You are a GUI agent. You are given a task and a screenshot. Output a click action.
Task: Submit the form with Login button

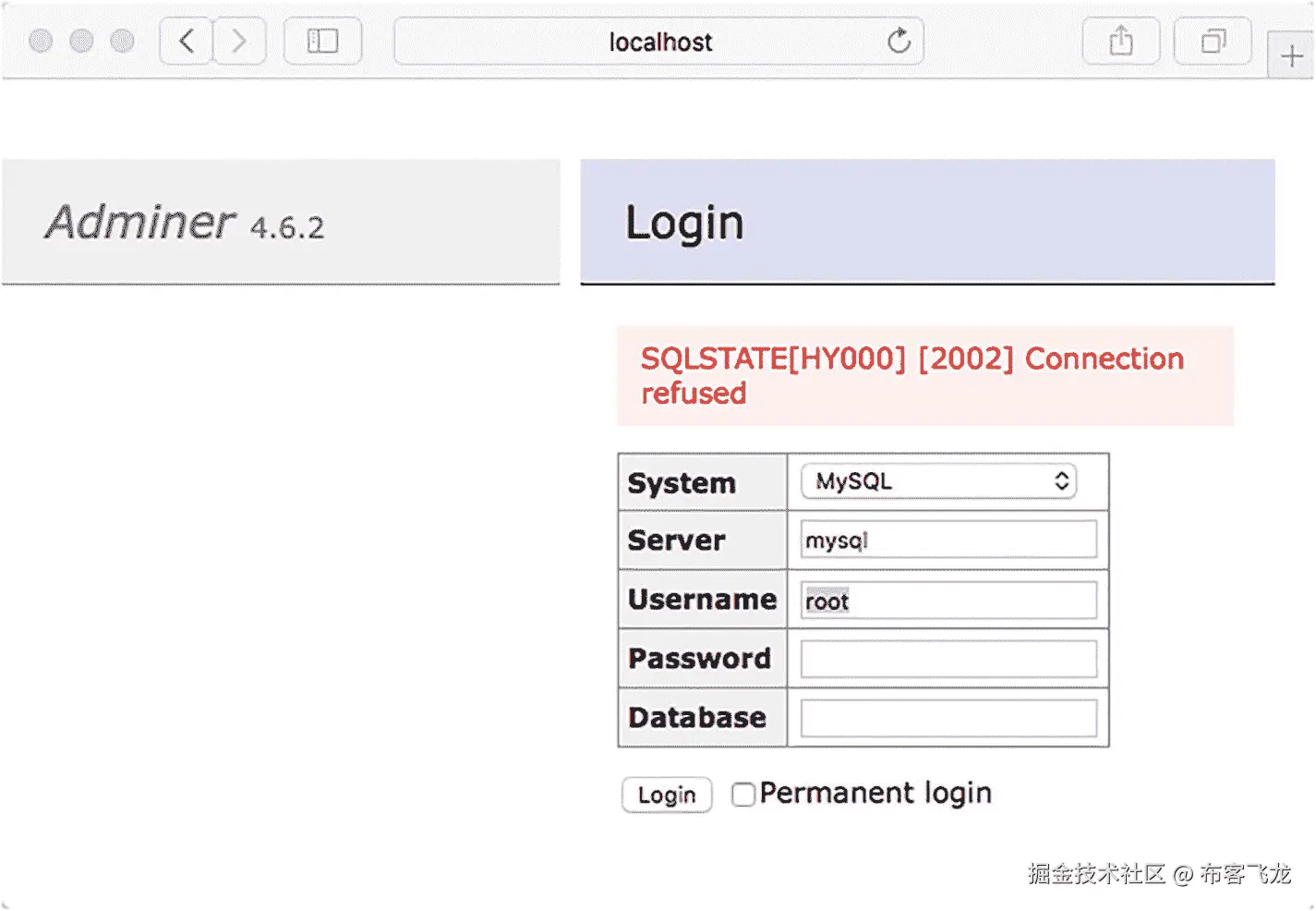click(x=667, y=795)
